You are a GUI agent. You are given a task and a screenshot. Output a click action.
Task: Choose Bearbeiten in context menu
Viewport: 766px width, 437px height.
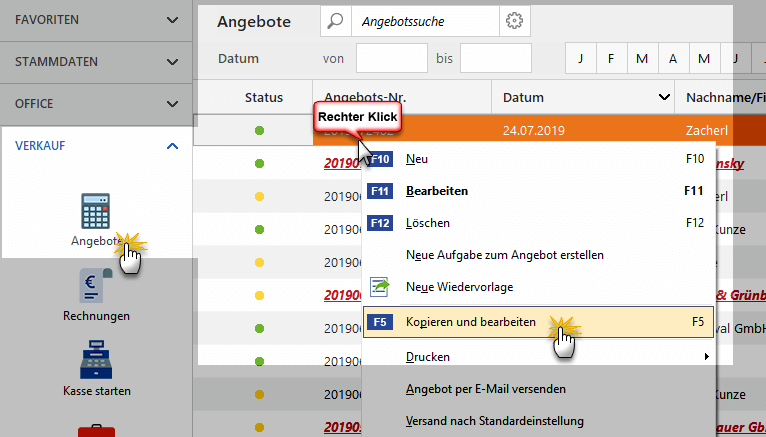(538, 191)
